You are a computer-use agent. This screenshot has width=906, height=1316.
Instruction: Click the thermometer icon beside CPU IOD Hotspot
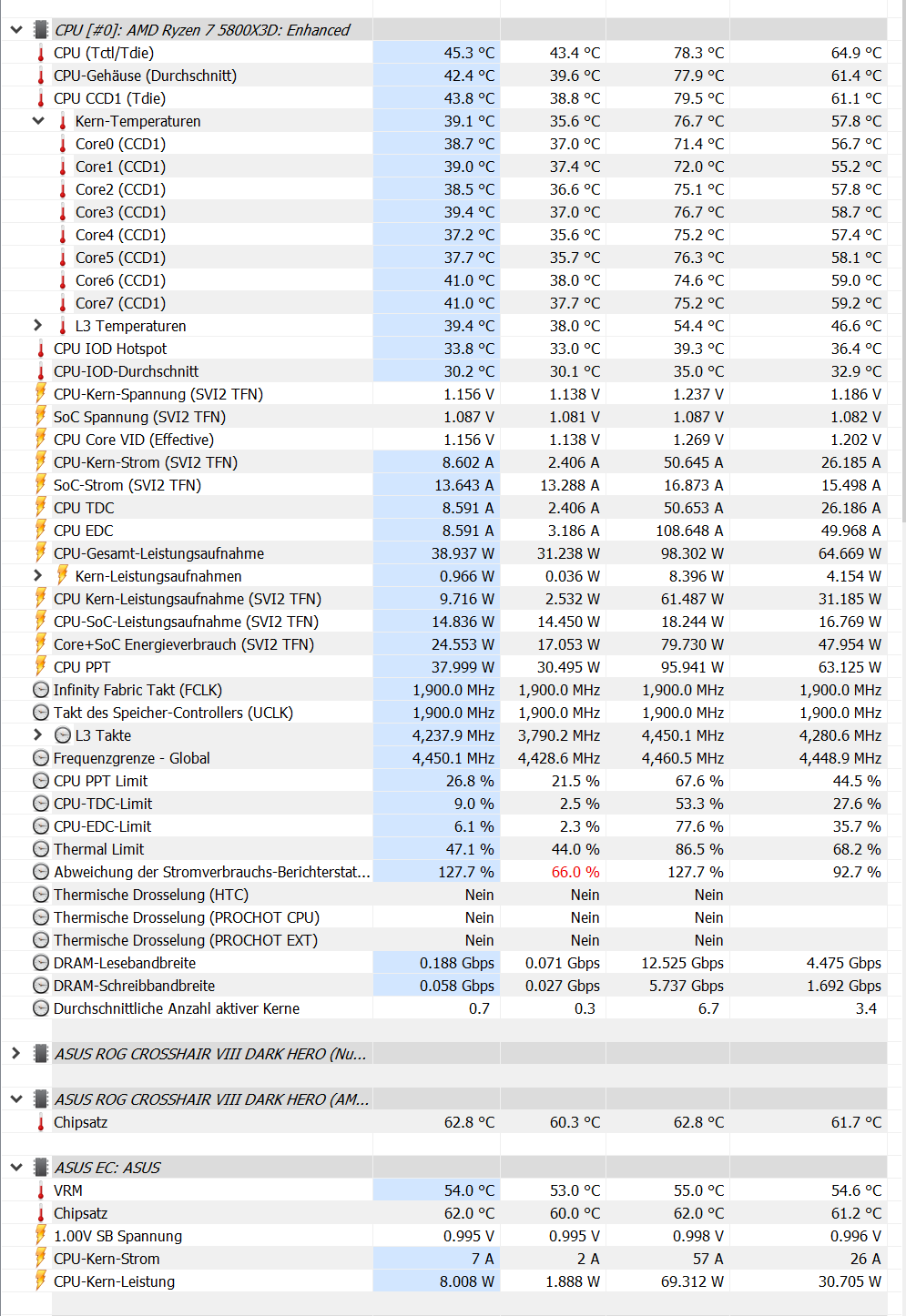pos(41,349)
